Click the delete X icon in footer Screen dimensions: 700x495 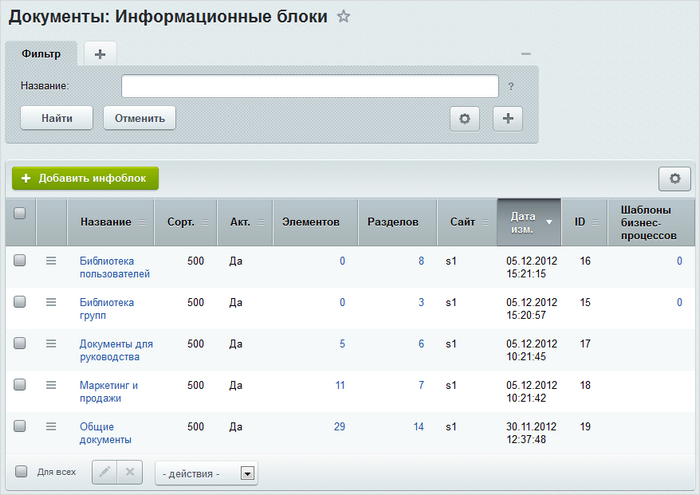130,472
